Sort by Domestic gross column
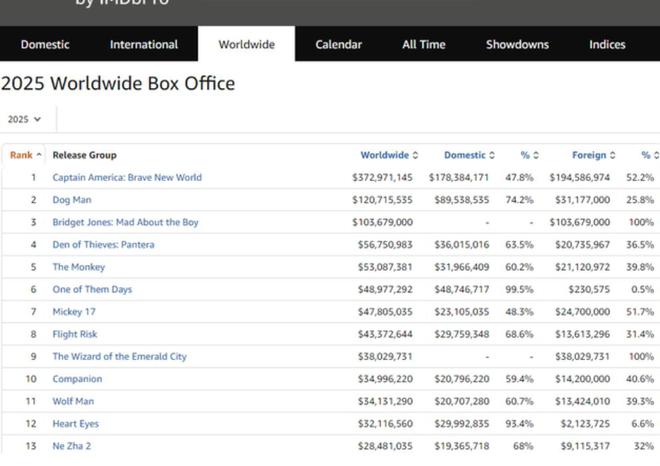Screen dimensions: 660x466 click(469, 155)
